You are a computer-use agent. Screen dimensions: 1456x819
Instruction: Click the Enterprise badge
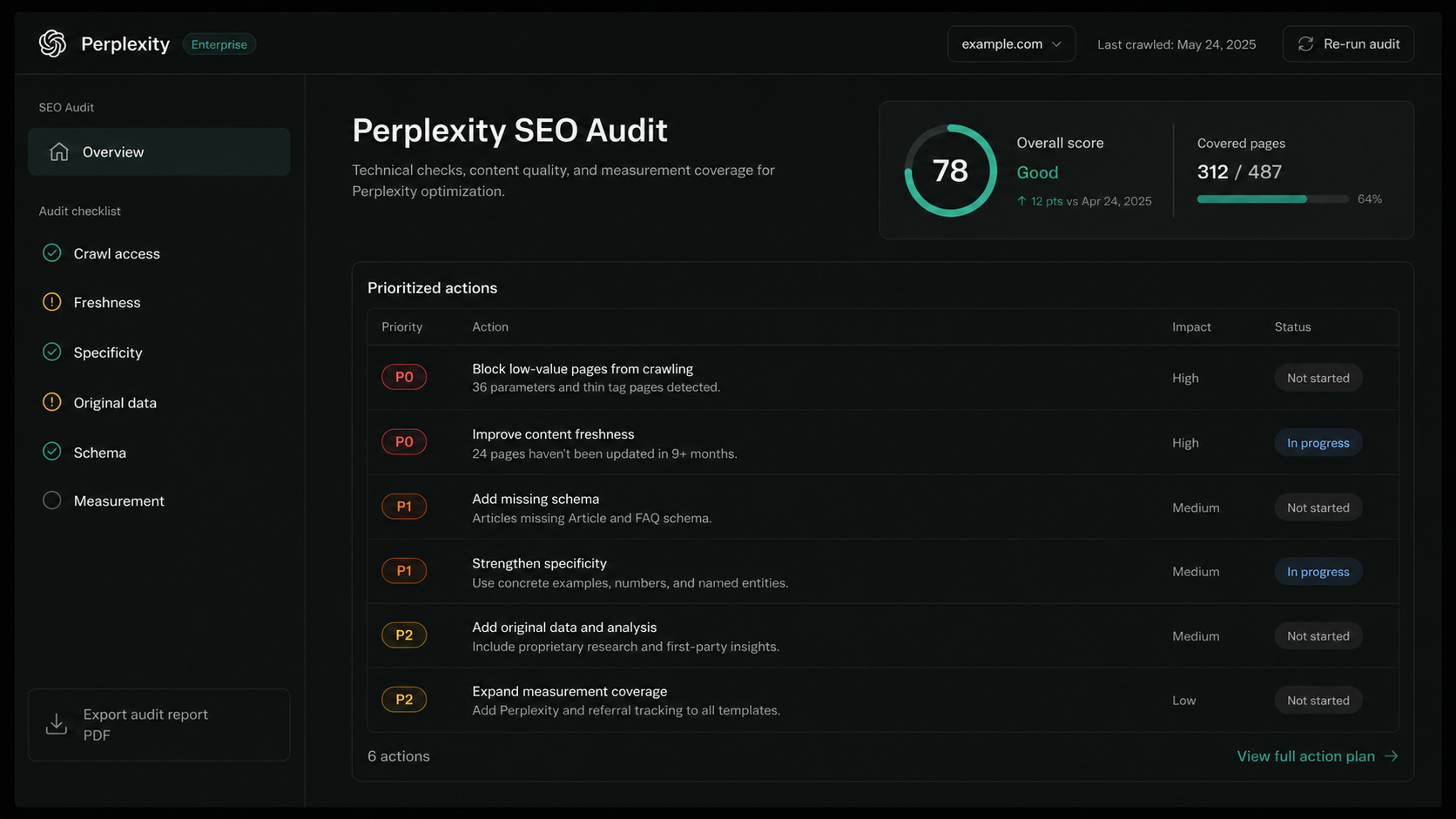pyautogui.click(x=219, y=44)
